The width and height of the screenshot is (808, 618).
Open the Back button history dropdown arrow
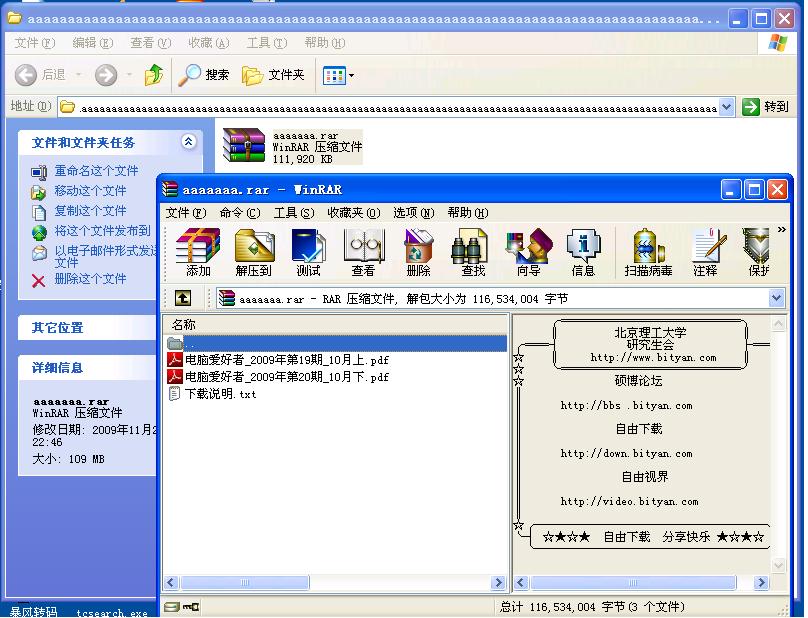79,75
